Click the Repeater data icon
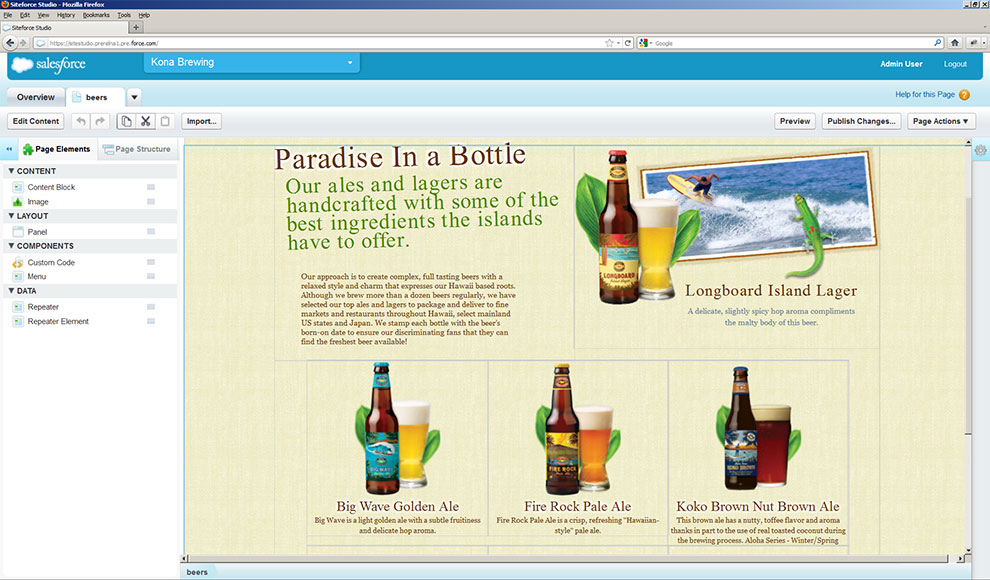 click(x=18, y=307)
